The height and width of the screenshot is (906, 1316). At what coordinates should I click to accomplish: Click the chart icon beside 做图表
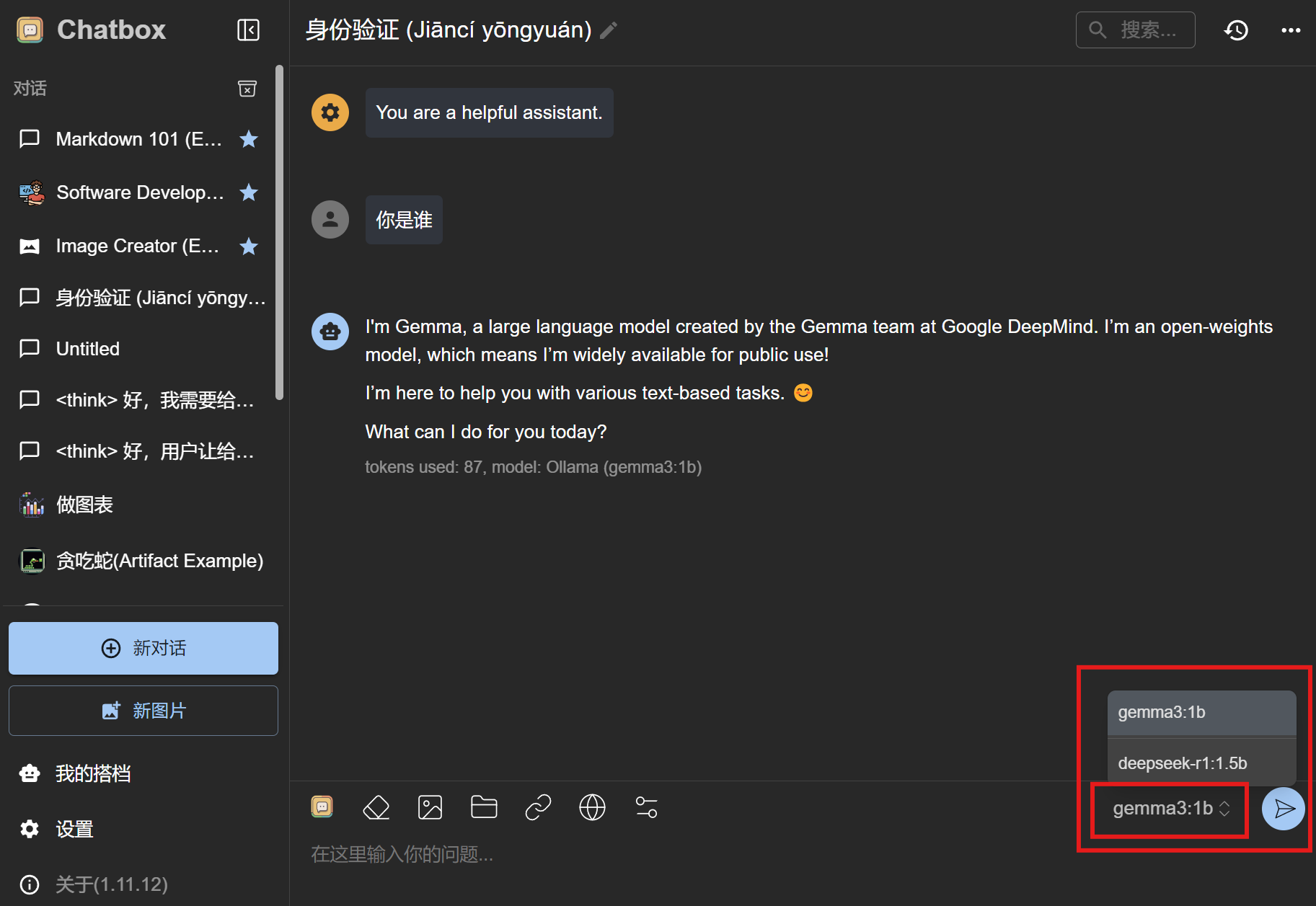pyautogui.click(x=32, y=505)
